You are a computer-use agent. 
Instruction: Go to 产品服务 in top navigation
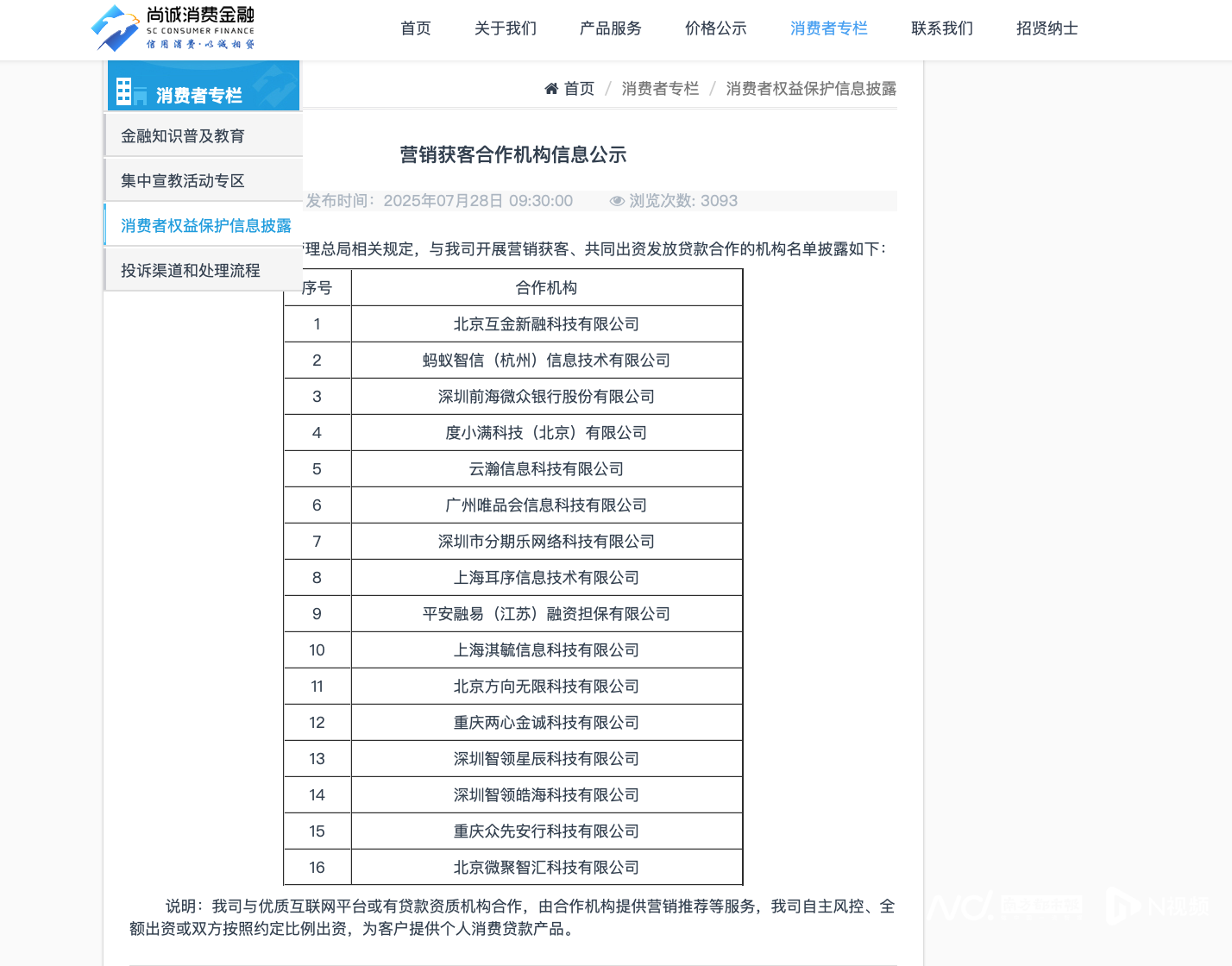click(611, 28)
